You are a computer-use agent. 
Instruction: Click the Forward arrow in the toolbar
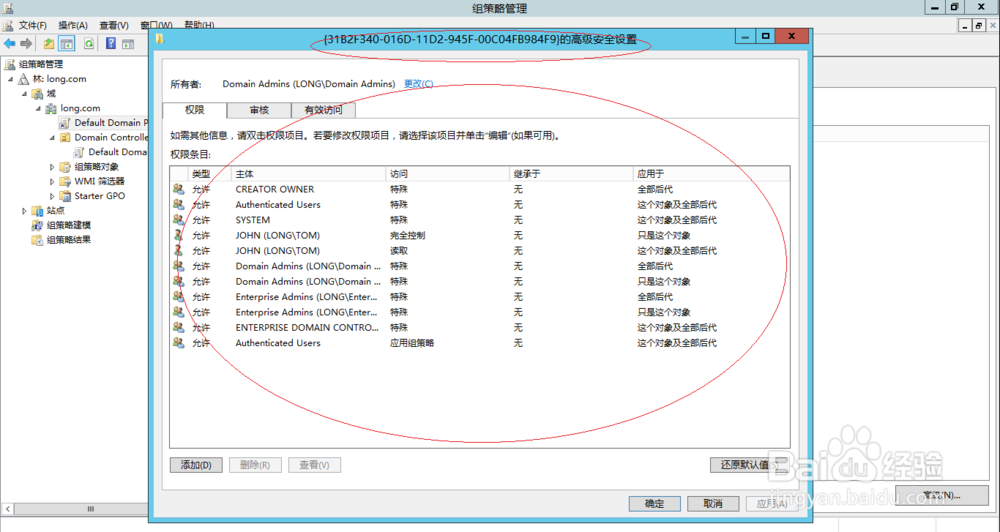pos(26,44)
